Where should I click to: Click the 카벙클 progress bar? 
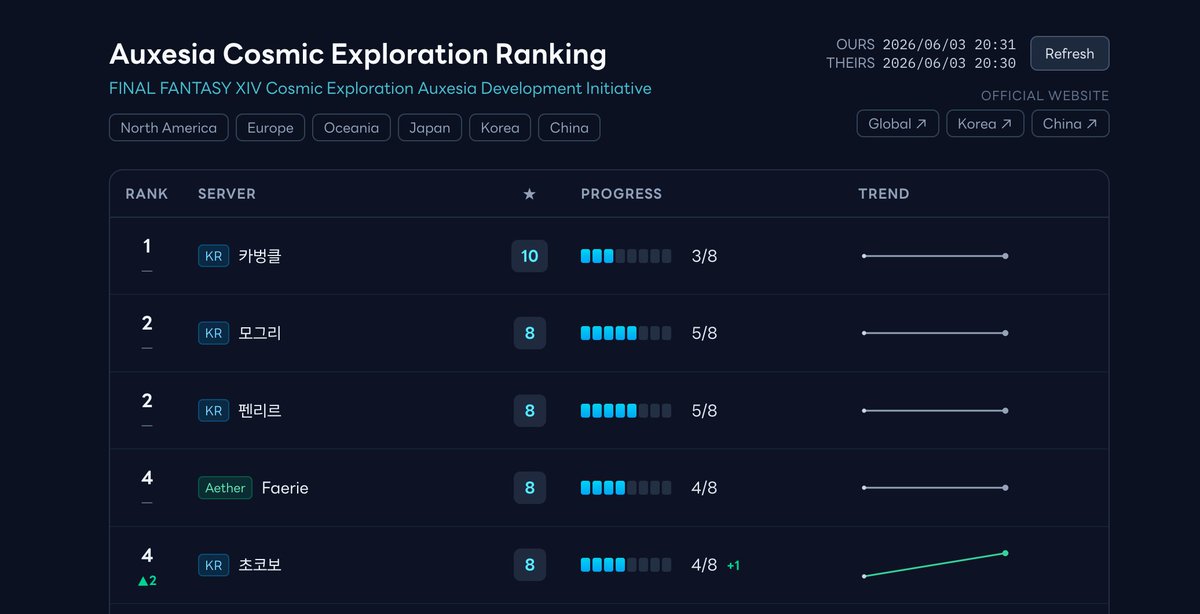pos(626,256)
